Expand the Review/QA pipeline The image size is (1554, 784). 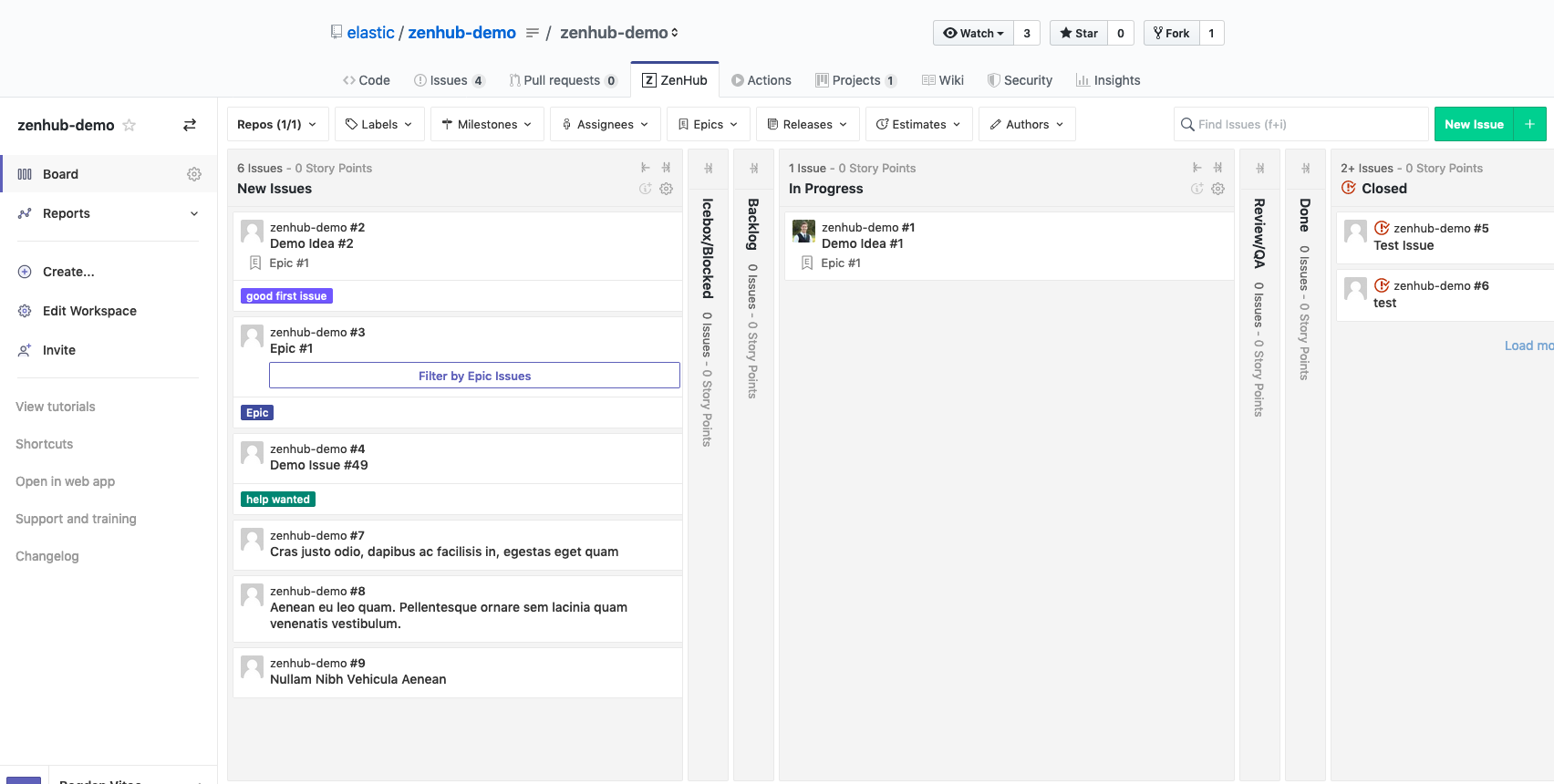pyautogui.click(x=1260, y=169)
